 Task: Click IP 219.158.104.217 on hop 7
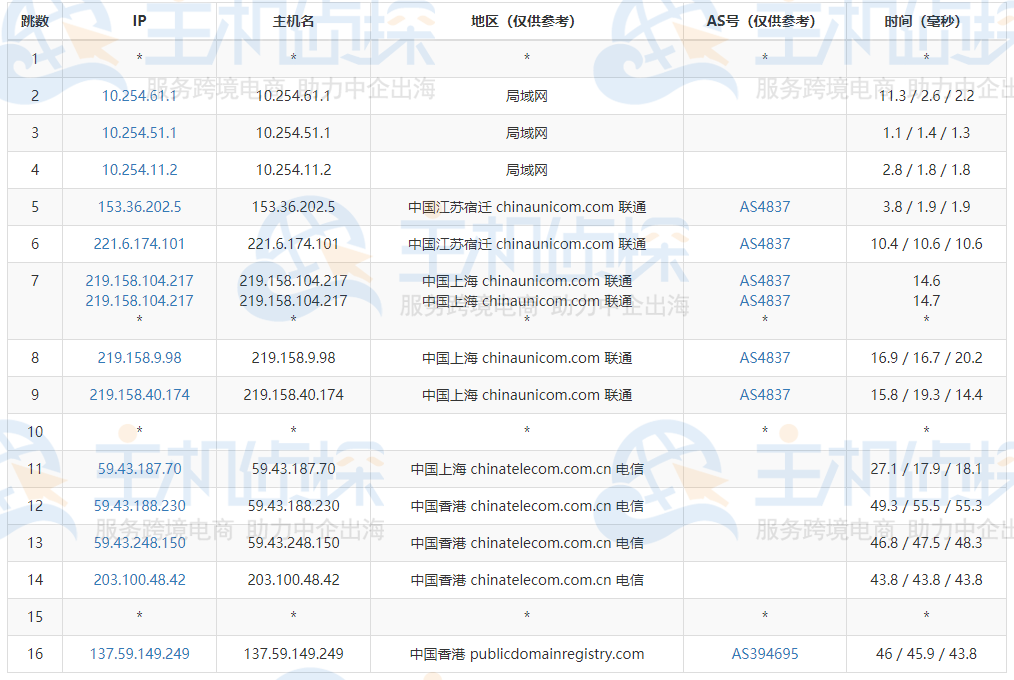tap(139, 280)
